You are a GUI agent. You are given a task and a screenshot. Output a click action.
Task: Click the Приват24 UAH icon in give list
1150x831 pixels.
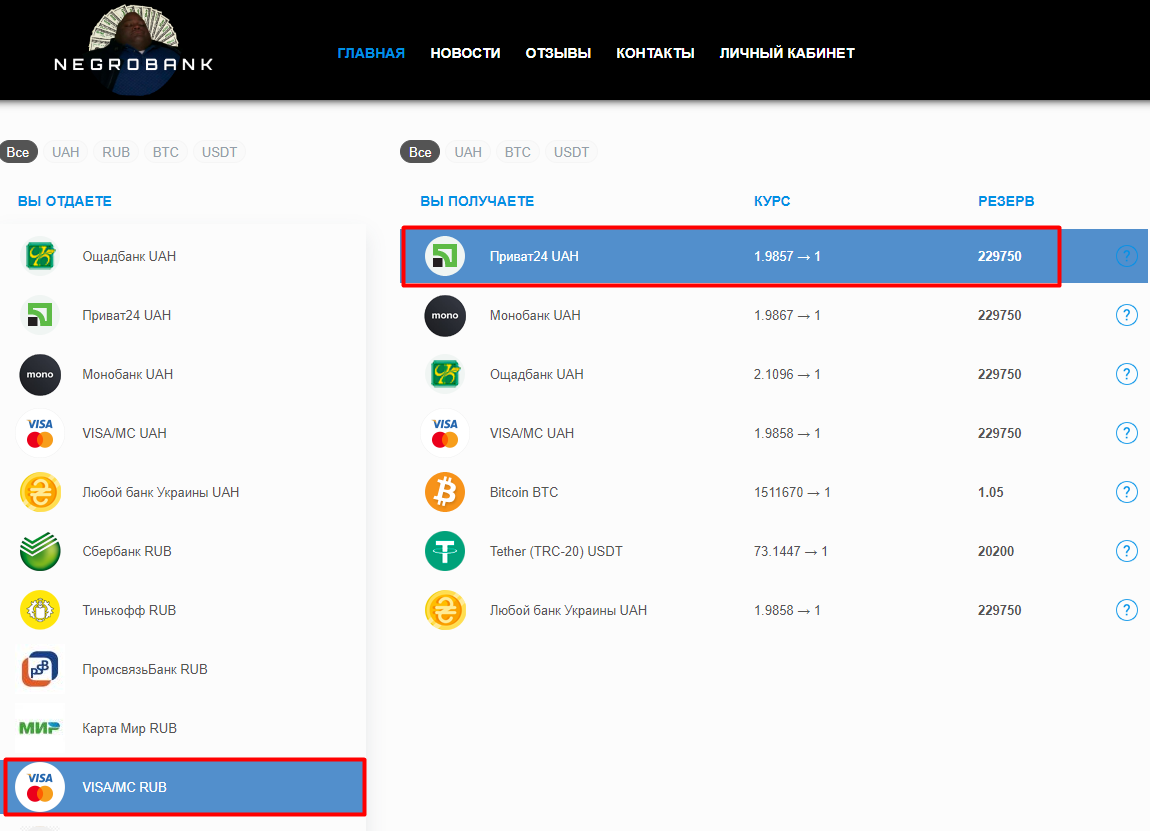point(40,315)
